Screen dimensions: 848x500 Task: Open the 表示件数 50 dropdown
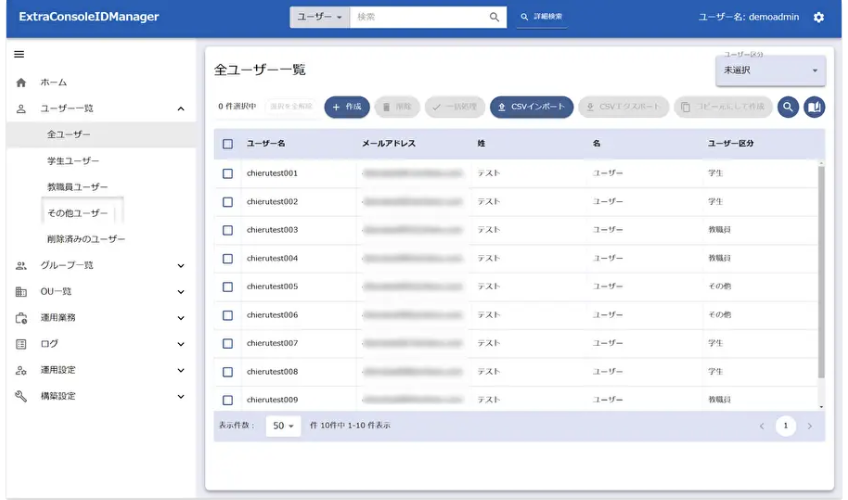[x=283, y=426]
